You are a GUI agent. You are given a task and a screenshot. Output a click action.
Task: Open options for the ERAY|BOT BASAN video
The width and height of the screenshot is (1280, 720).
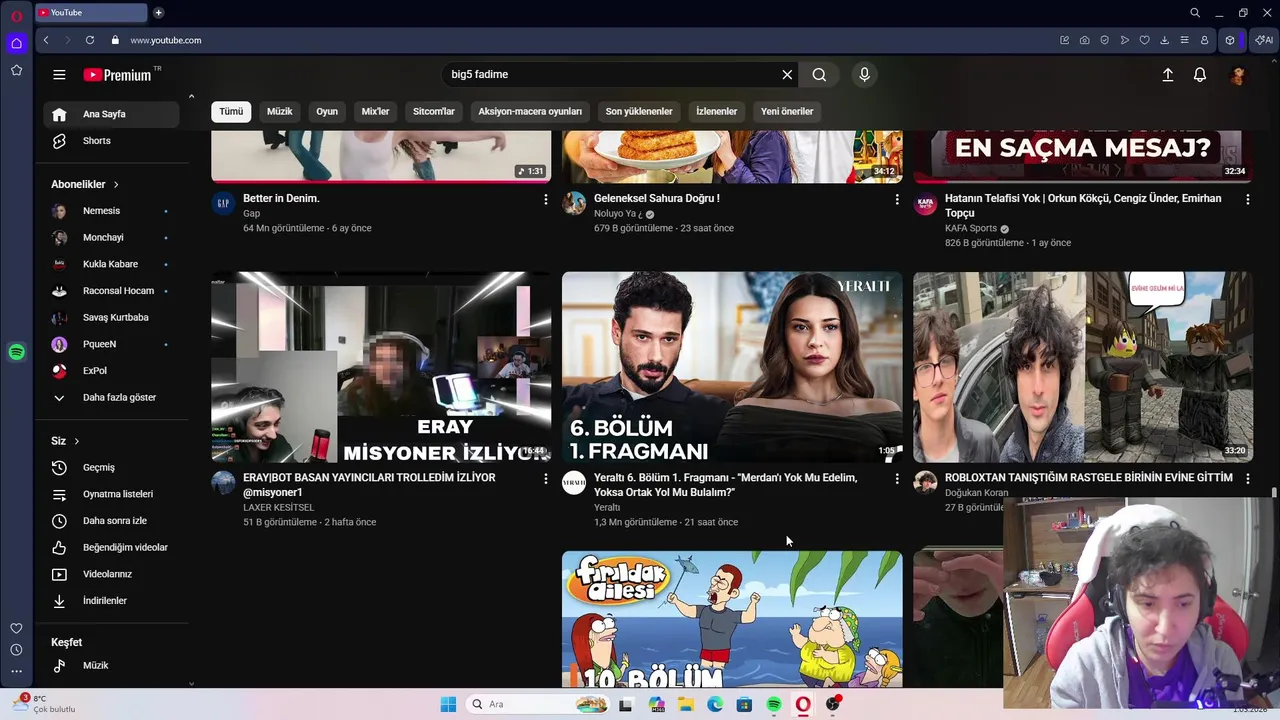coord(545,479)
